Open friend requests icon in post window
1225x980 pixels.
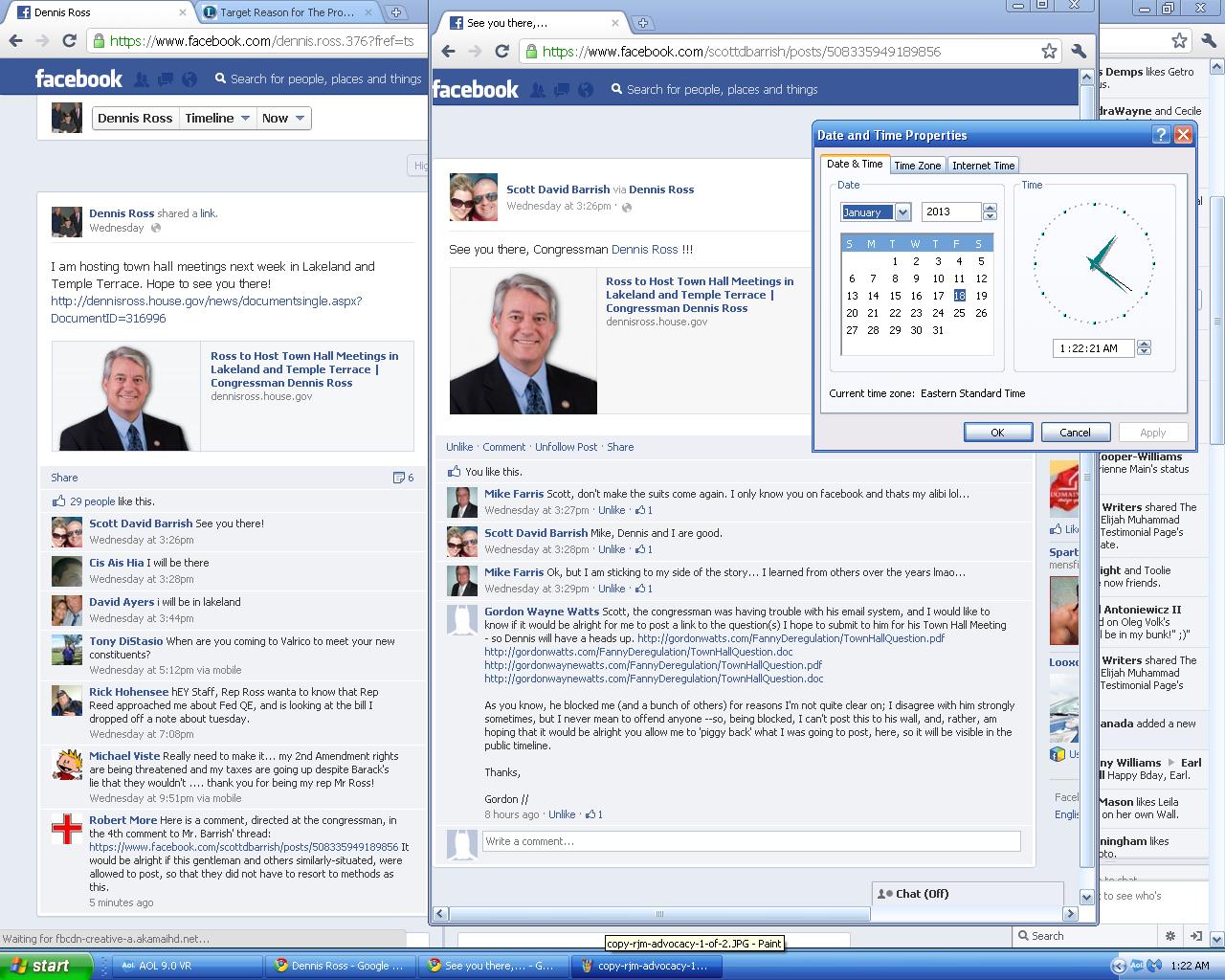[538, 89]
